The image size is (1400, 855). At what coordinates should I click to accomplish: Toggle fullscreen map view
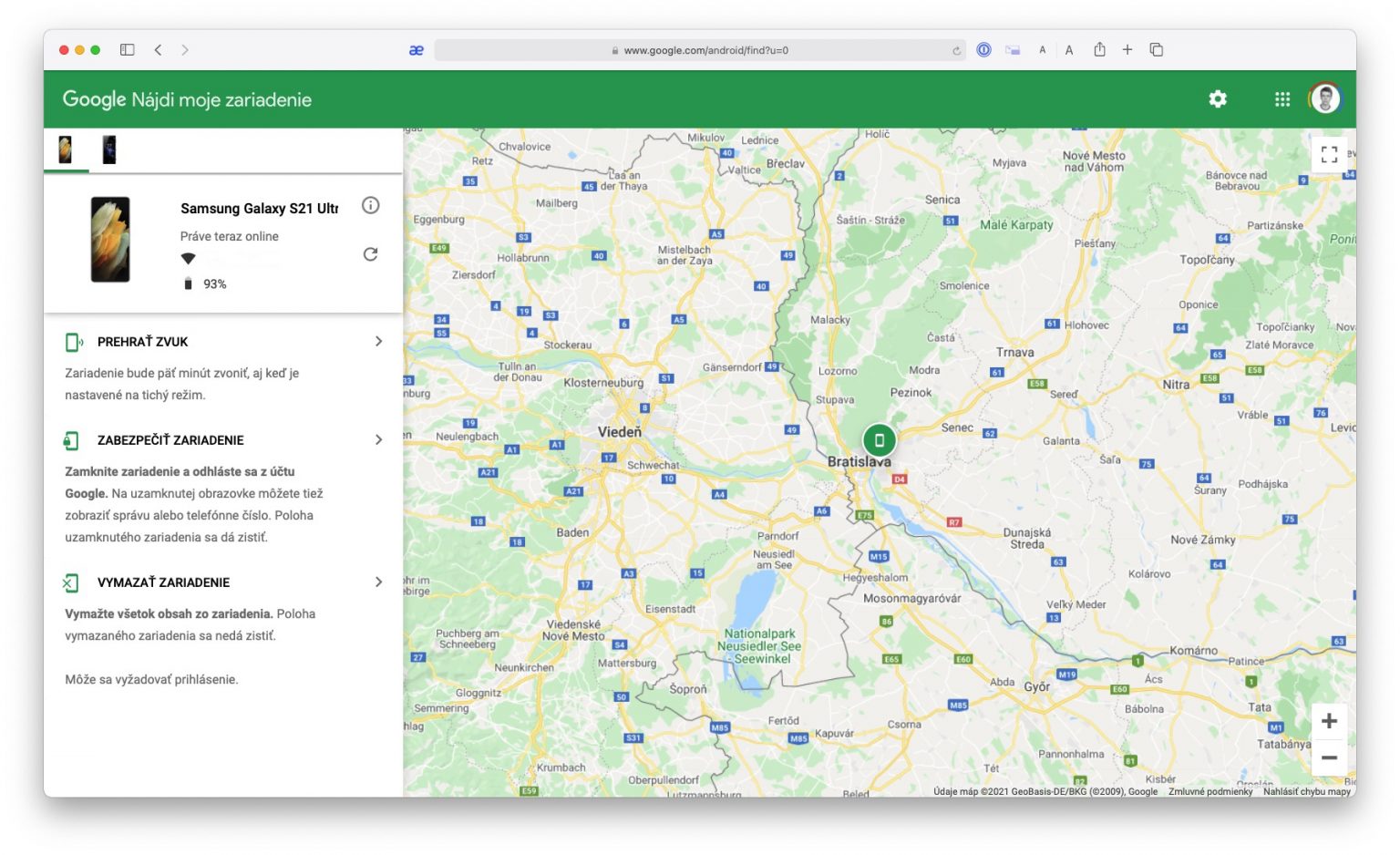point(1329,154)
